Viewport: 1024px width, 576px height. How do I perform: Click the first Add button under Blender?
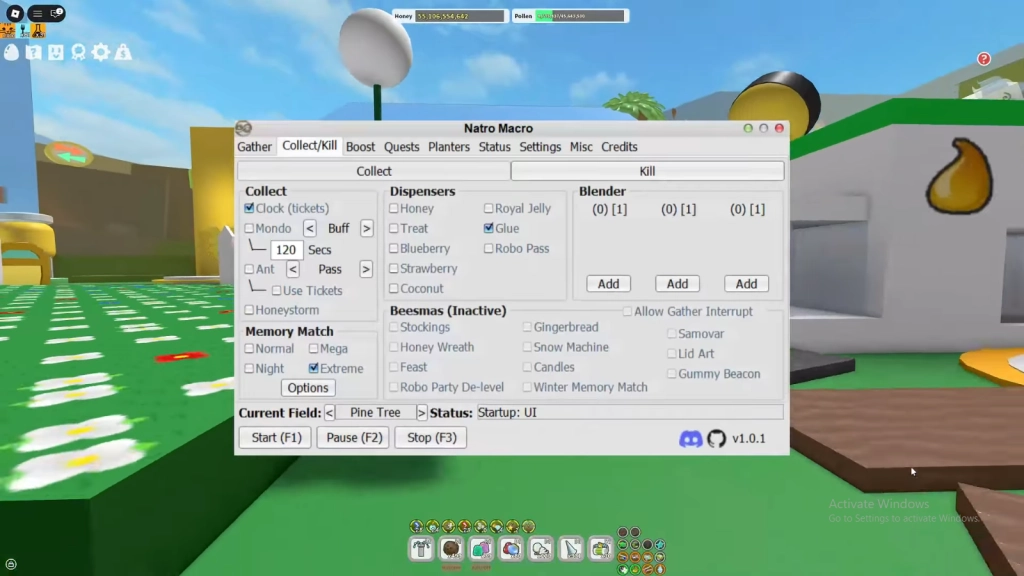tap(608, 283)
